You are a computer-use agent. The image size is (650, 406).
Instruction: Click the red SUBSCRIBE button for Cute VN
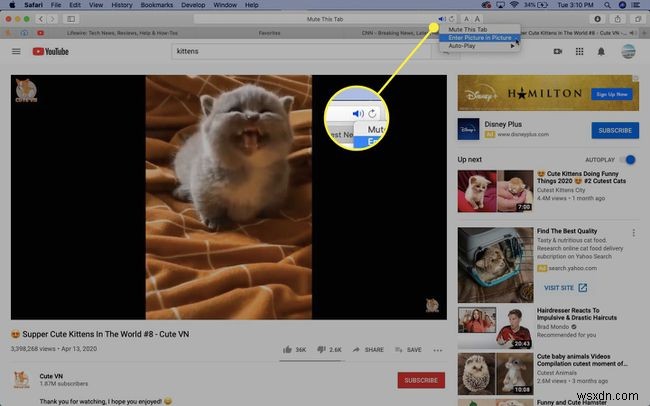coord(421,380)
